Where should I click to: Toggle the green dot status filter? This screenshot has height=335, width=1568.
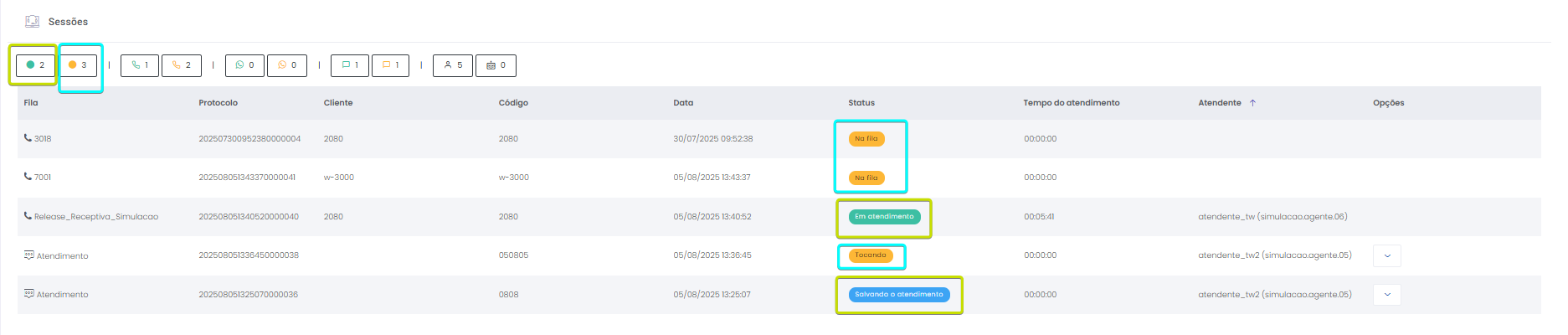click(x=36, y=65)
